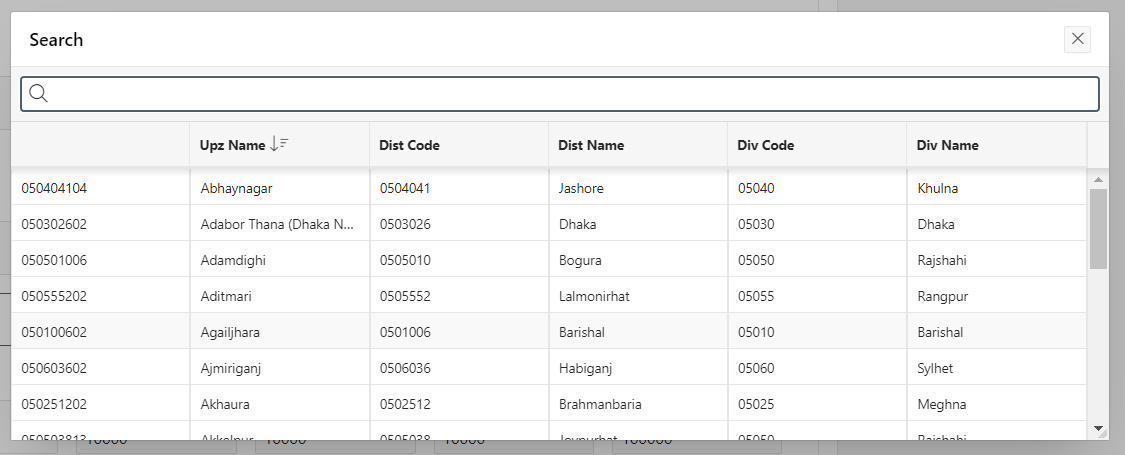This screenshot has height=455, width=1125.
Task: Click the Div Code column header
Action: pos(766,145)
